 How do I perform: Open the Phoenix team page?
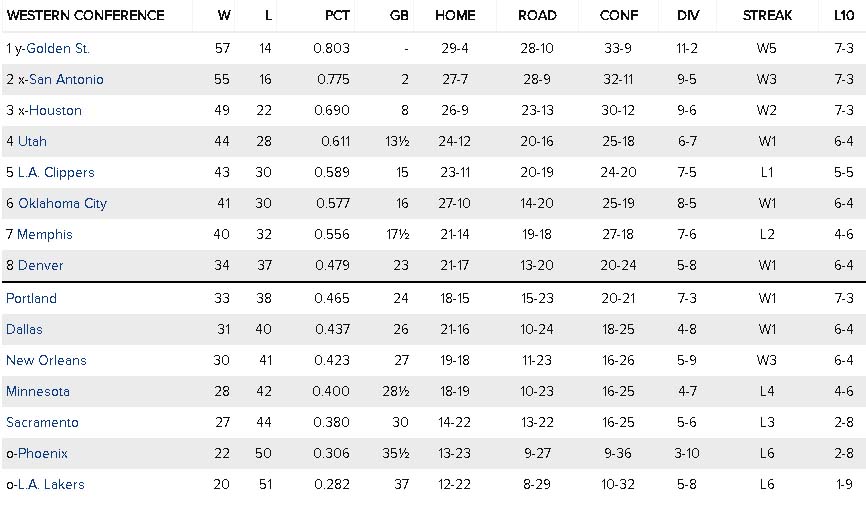[42, 453]
